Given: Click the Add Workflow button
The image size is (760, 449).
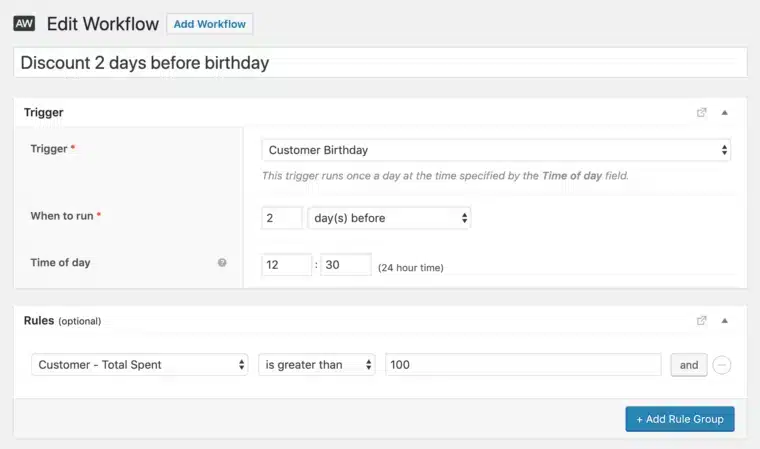Looking at the screenshot, I should pos(210,23).
